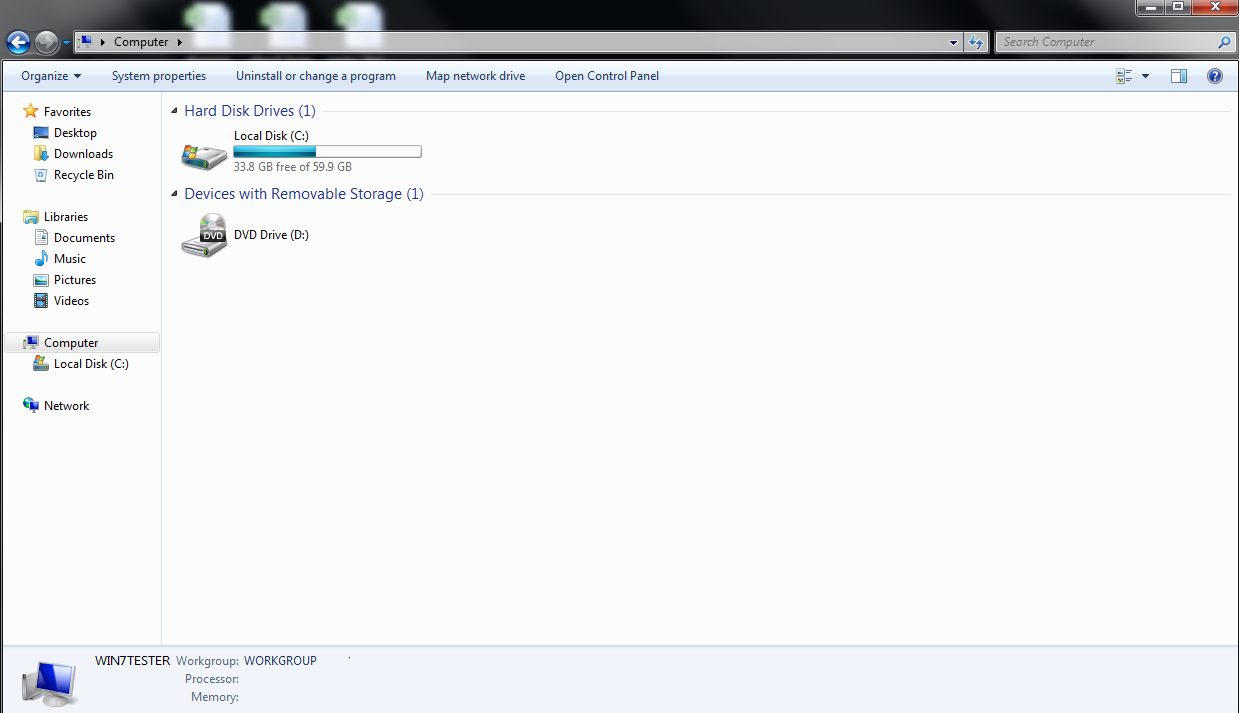
Task: Toggle the preview pane button
Action: [x=1179, y=76]
